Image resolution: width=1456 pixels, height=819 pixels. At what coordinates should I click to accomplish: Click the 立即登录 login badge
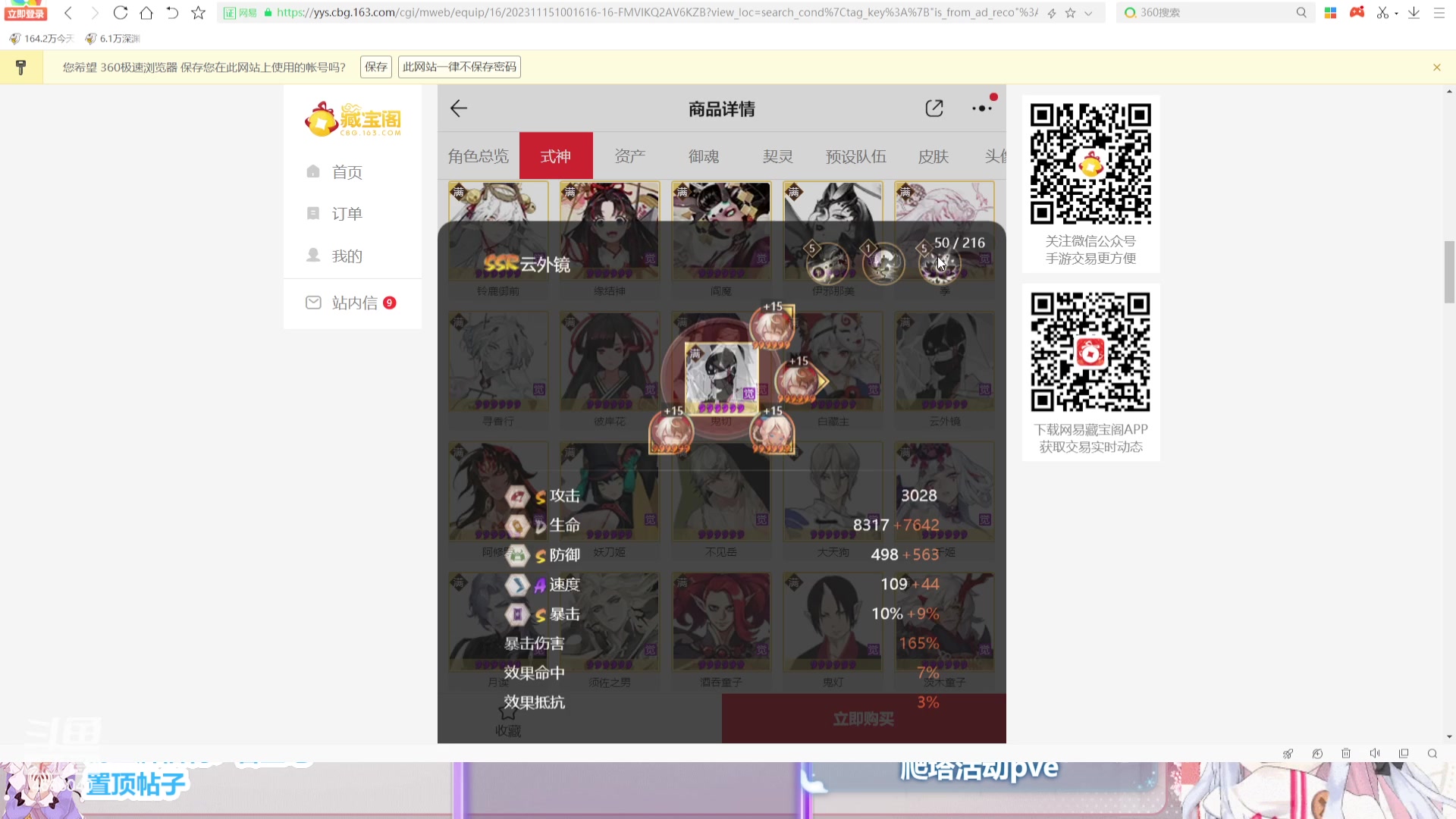(x=27, y=14)
